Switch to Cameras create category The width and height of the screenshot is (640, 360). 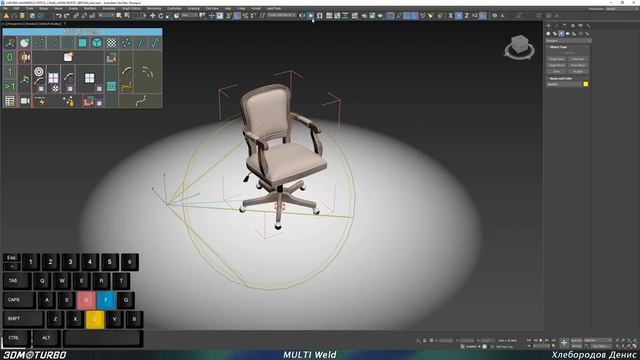point(568,33)
